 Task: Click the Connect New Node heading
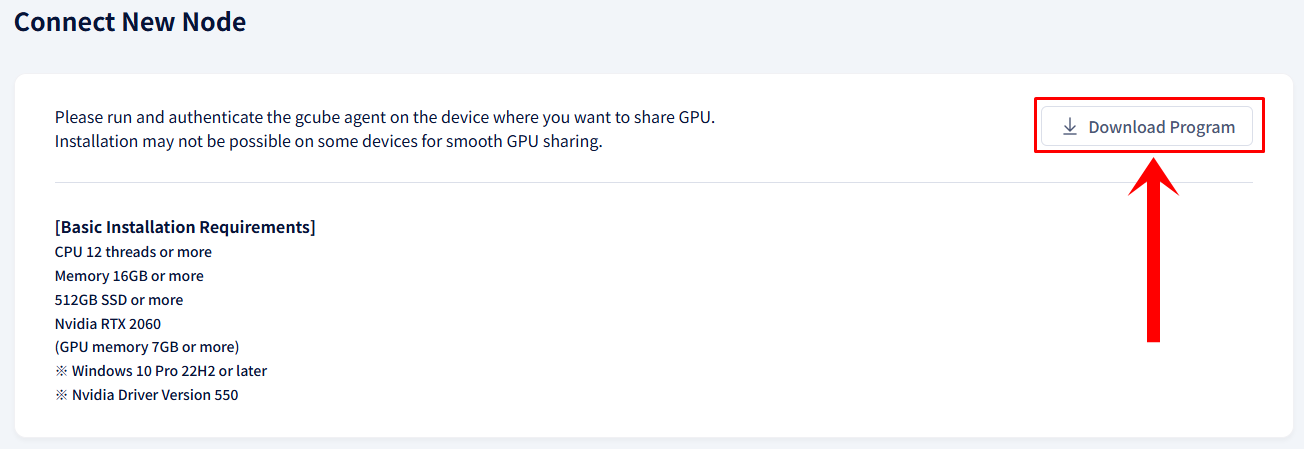[130, 21]
